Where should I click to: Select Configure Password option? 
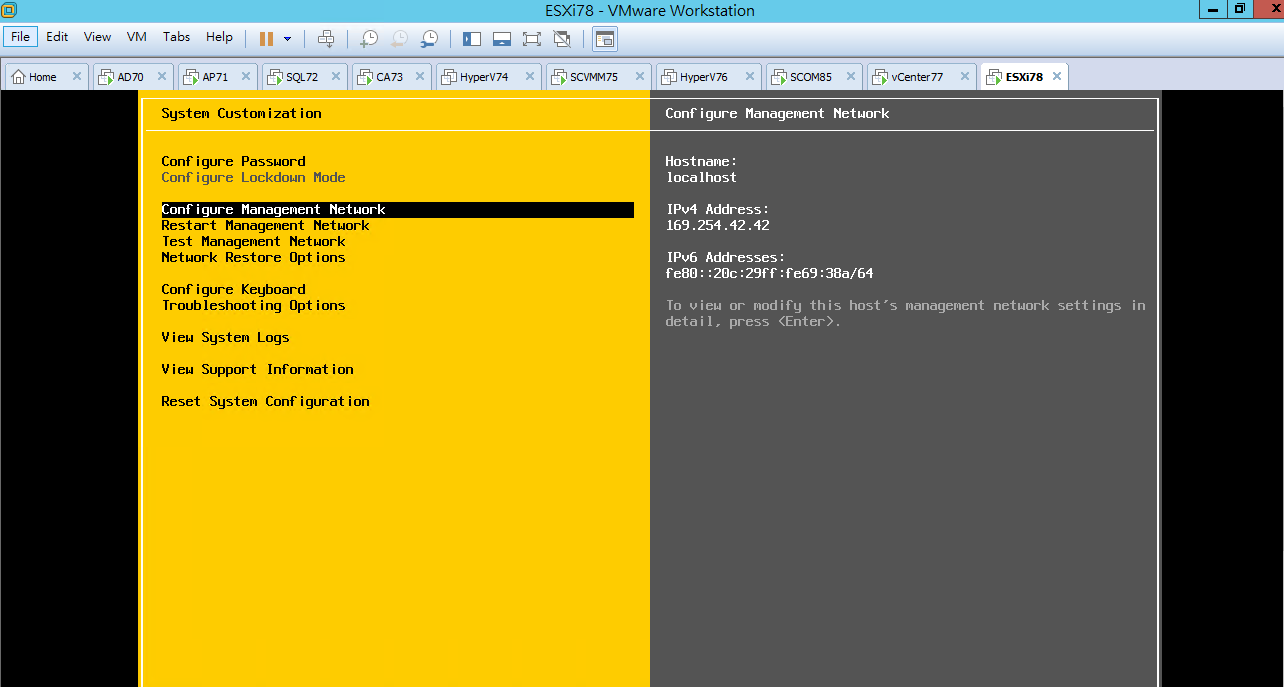tap(233, 161)
